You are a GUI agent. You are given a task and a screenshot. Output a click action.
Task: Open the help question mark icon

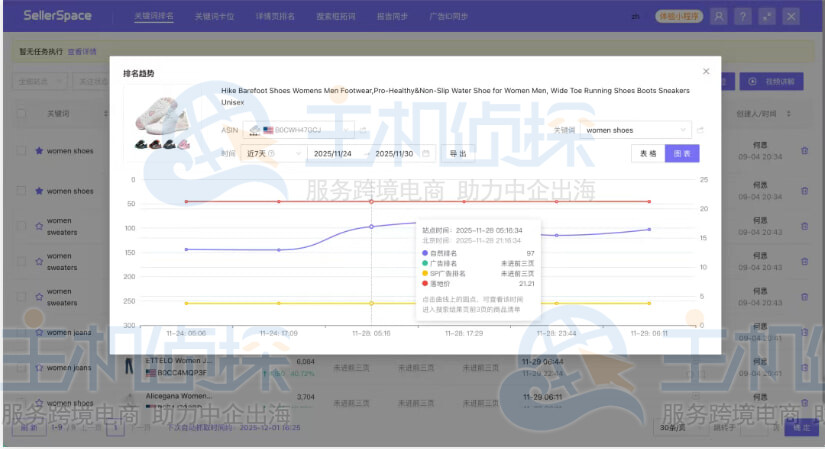click(743, 16)
